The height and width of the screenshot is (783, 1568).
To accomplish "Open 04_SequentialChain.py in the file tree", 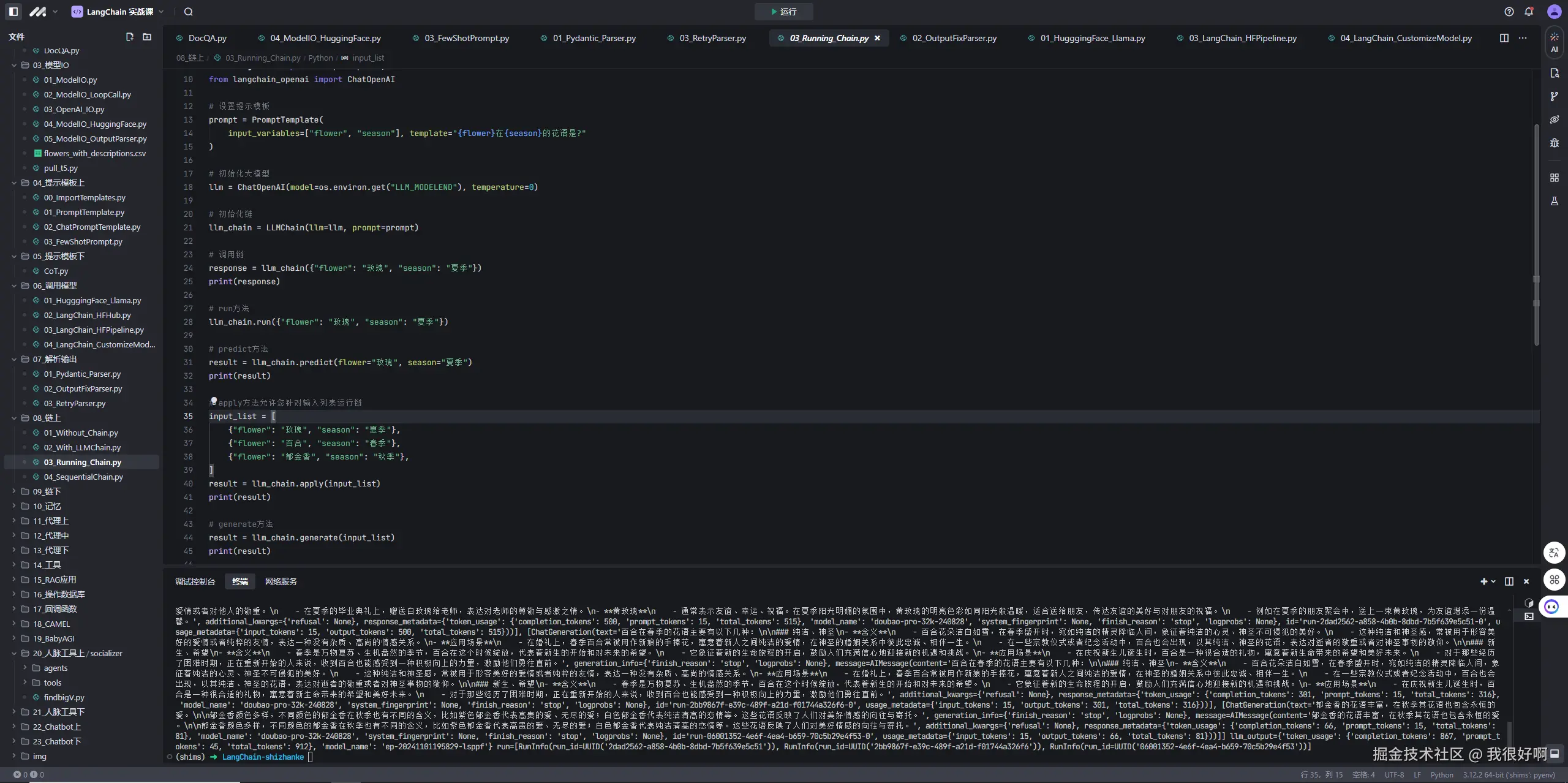I will 83,477.
